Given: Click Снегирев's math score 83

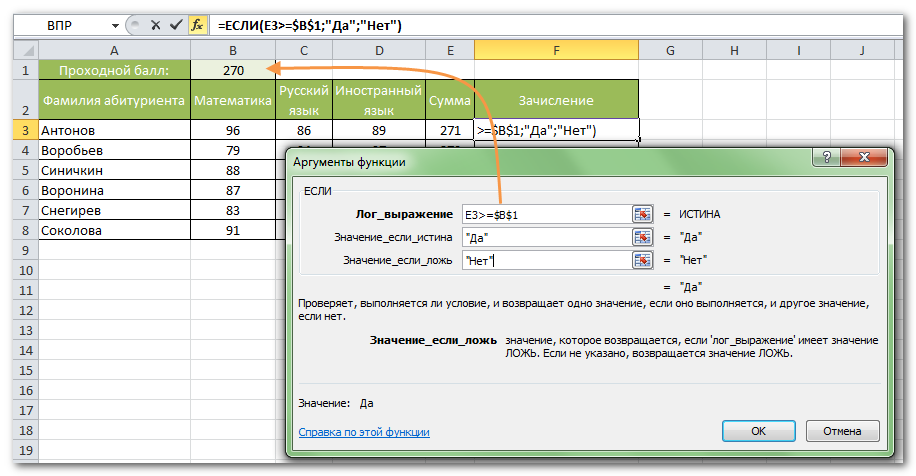Looking at the screenshot, I should click(x=233, y=210).
